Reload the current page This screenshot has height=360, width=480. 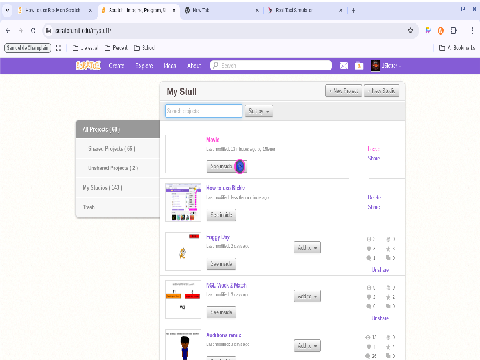[x=33, y=31]
